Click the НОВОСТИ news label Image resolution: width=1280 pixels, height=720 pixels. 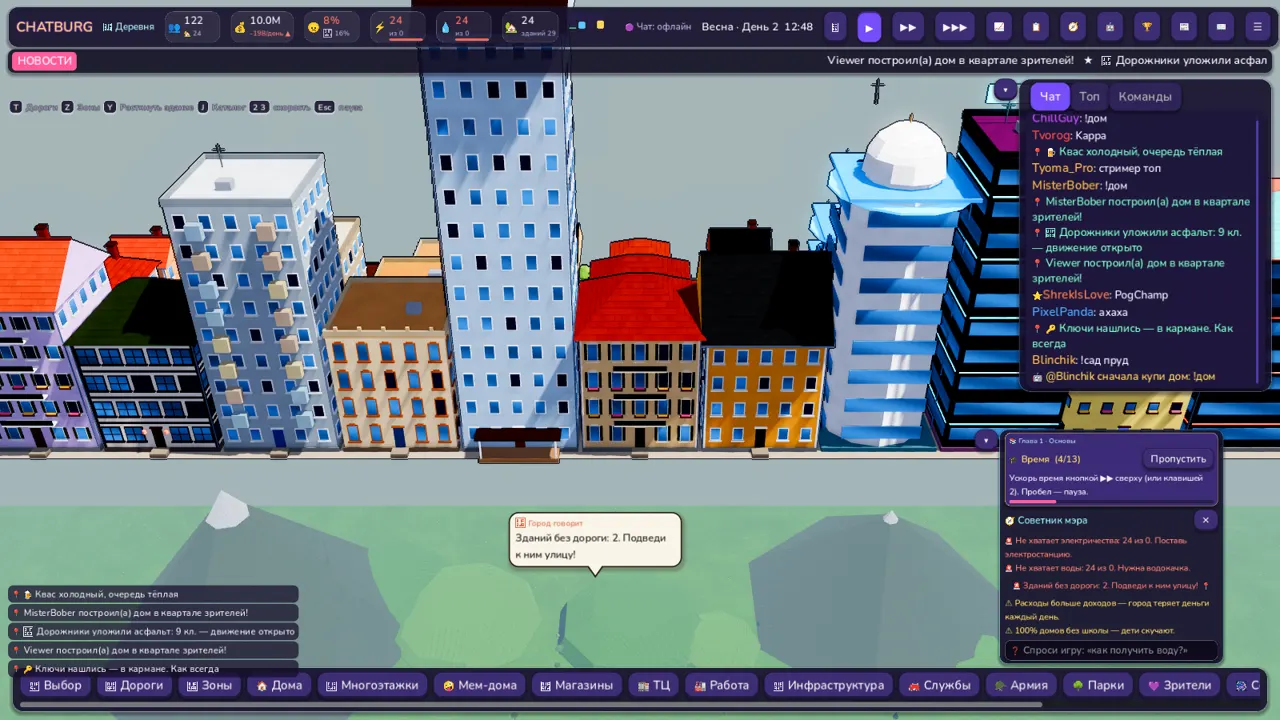coord(45,61)
